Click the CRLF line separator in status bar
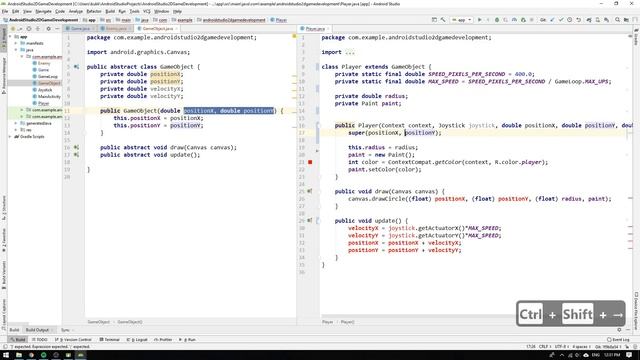The image size is (640, 360). click(544, 347)
